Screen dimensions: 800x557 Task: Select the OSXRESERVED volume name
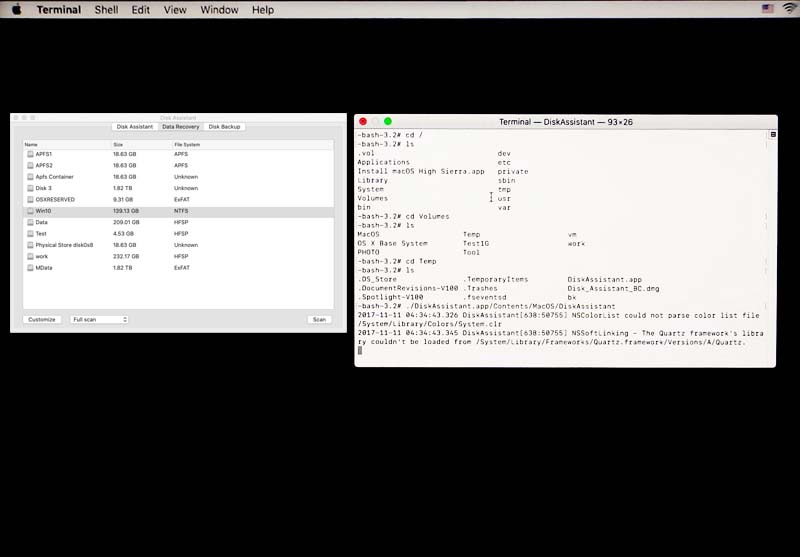pyautogui.click(x=55, y=199)
